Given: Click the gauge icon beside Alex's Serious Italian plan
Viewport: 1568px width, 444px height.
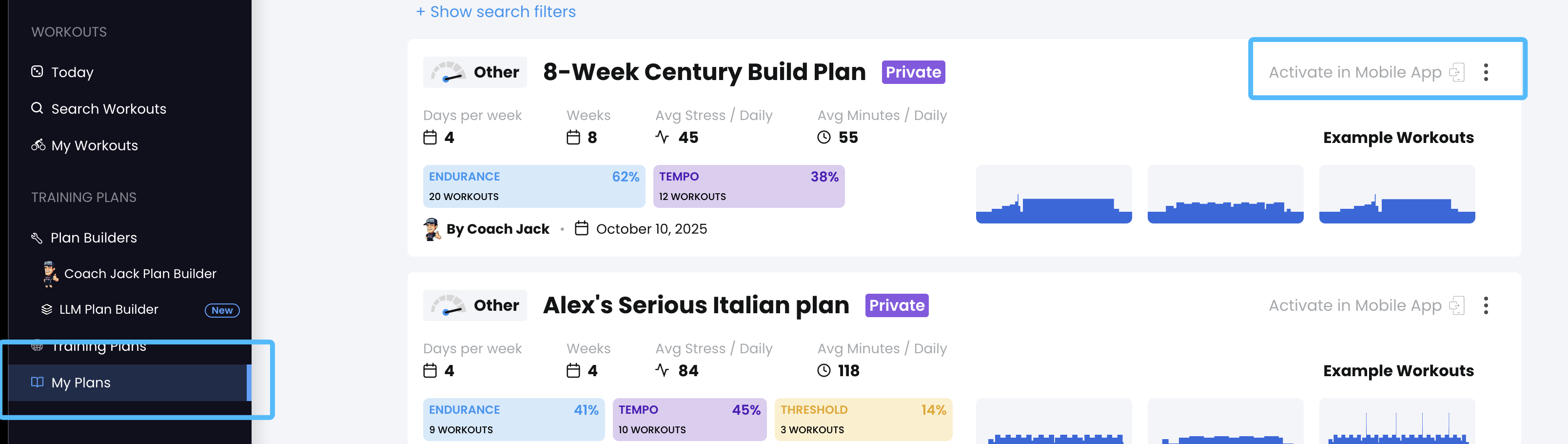Looking at the screenshot, I should click(448, 306).
